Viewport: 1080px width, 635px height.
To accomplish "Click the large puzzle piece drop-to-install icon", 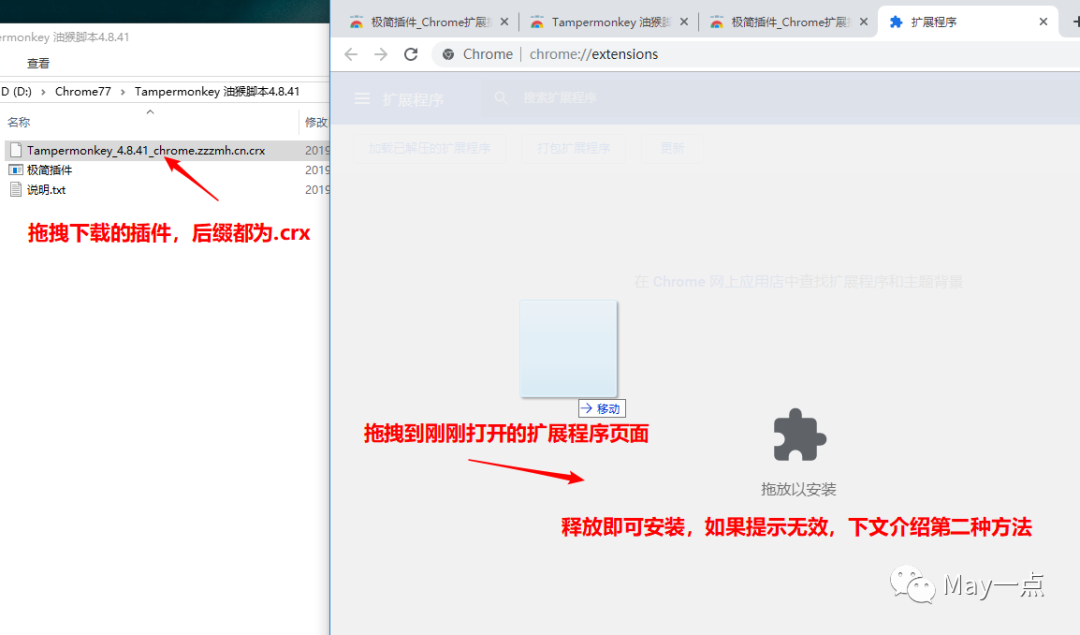I will 799,435.
